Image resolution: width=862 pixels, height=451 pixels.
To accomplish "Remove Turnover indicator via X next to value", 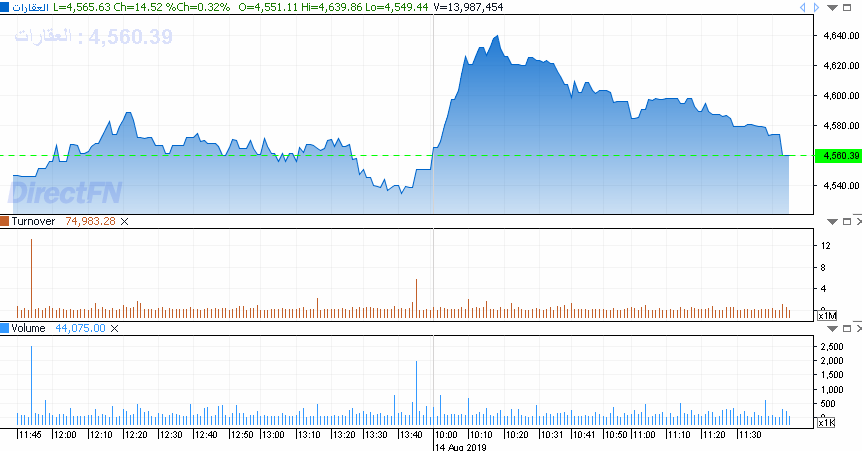I will tap(125, 221).
